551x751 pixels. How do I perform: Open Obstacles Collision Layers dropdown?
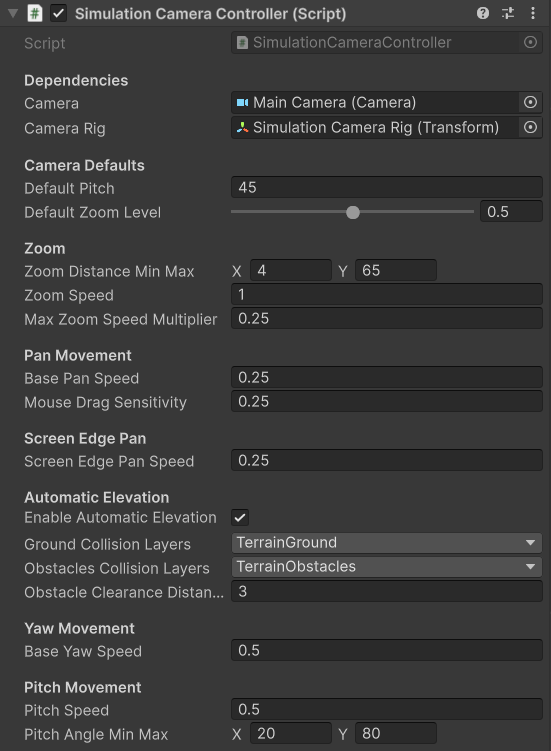pyautogui.click(x=387, y=567)
